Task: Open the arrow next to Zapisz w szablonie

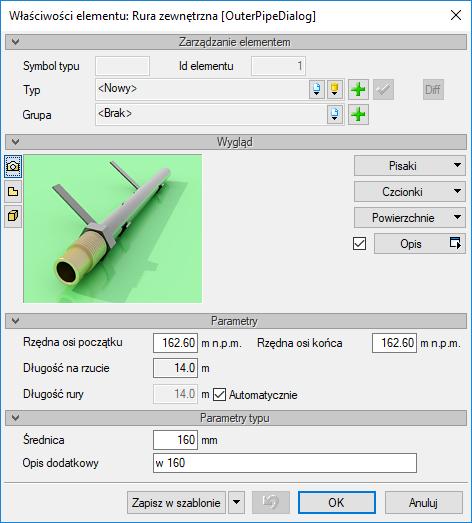Action: click(237, 502)
